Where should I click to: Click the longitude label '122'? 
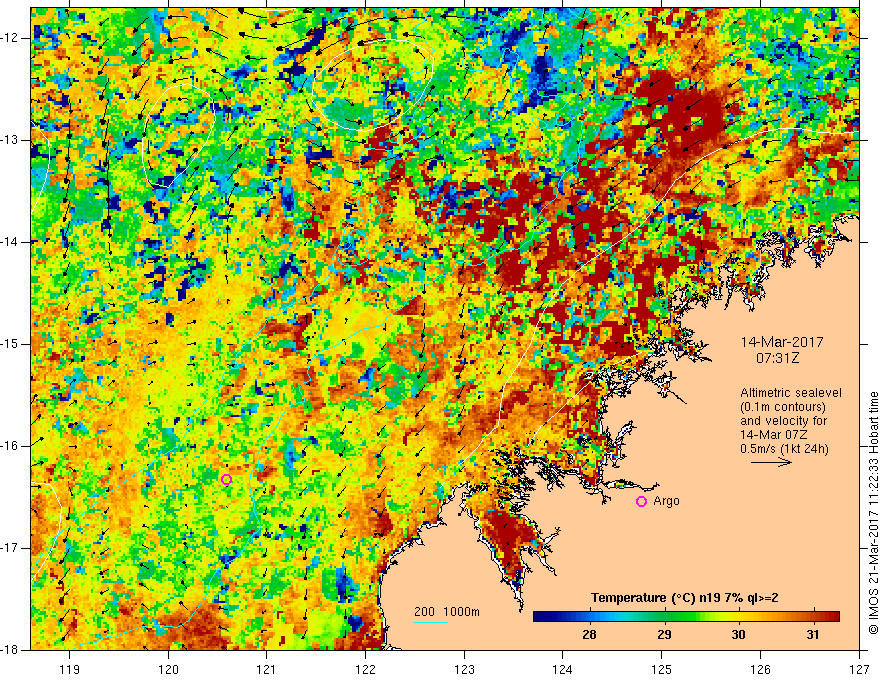[365, 669]
